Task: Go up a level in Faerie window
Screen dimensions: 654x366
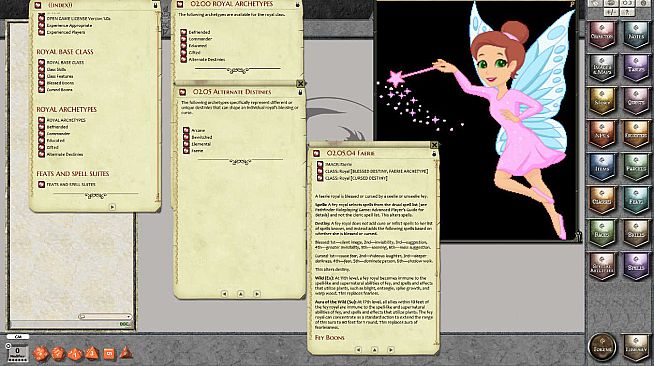Action: [x=374, y=350]
